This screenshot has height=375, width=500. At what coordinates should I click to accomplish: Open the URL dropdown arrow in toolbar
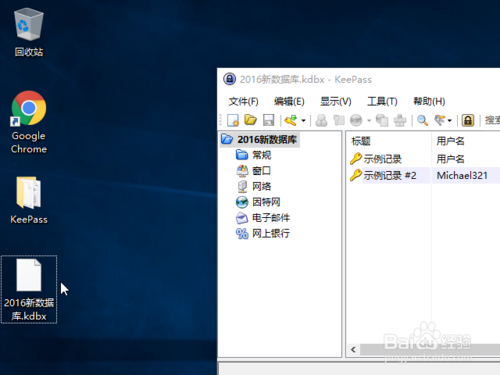[369, 121]
